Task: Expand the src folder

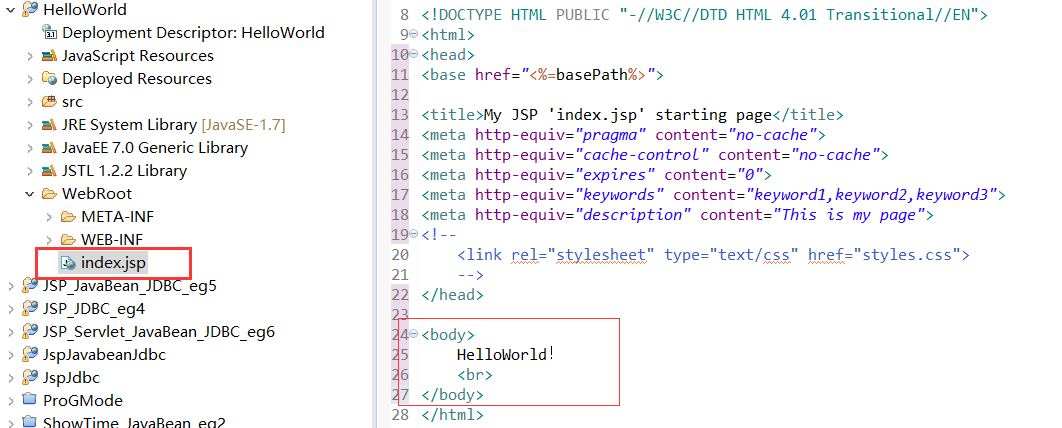Action: (30, 102)
